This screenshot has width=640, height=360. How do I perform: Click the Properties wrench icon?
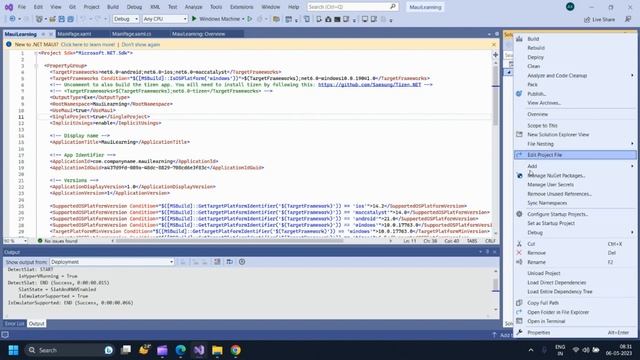coord(519,332)
